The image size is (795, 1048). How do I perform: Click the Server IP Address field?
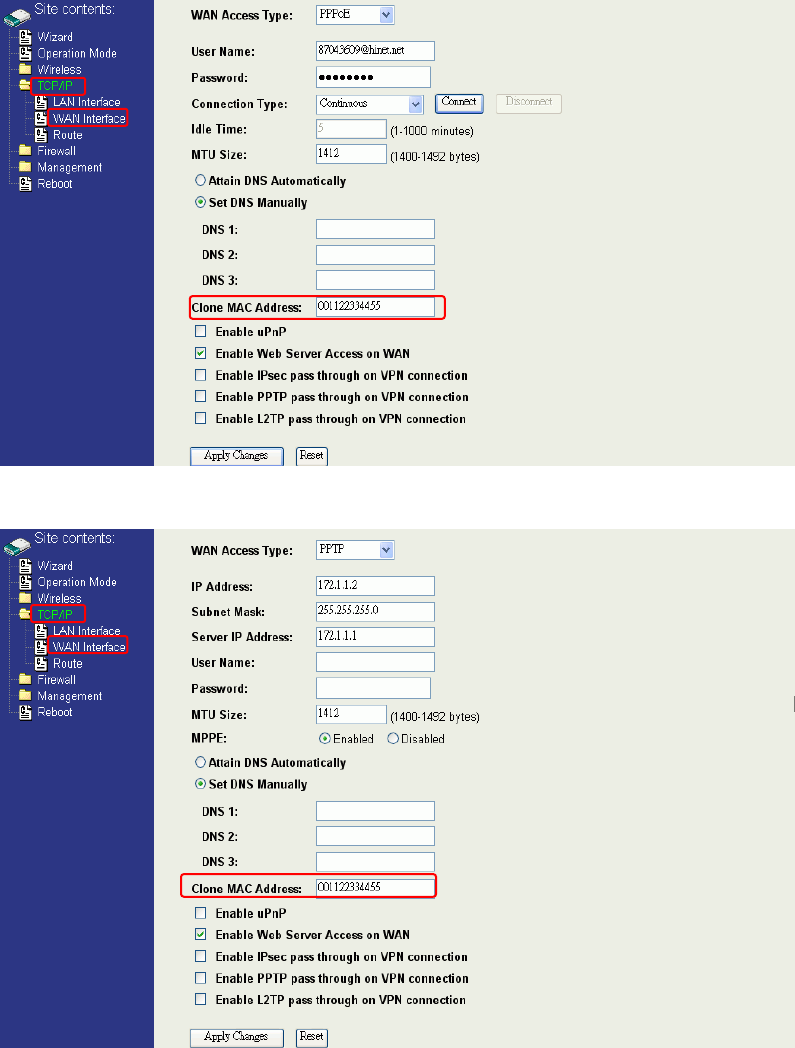(x=375, y=637)
